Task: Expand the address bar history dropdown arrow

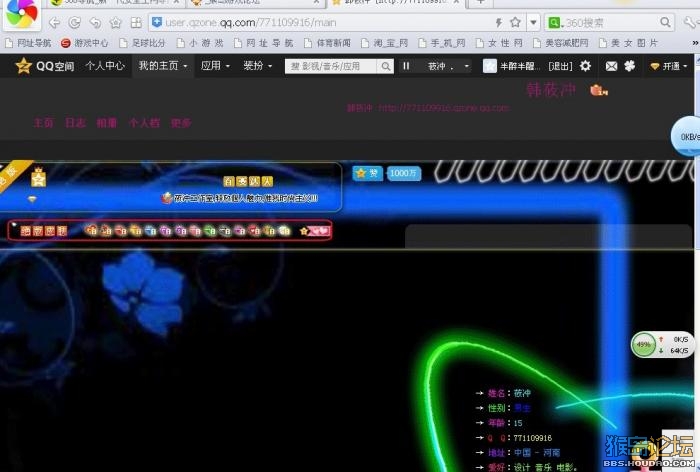Action: (533, 22)
